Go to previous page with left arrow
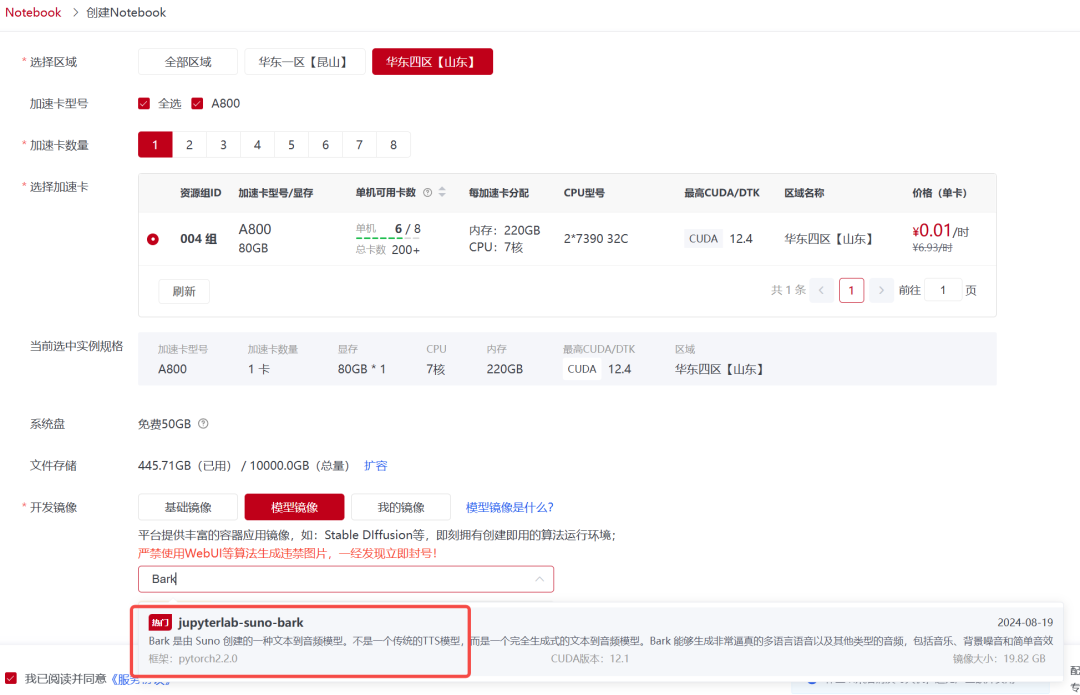The image size is (1080, 695). 822,291
